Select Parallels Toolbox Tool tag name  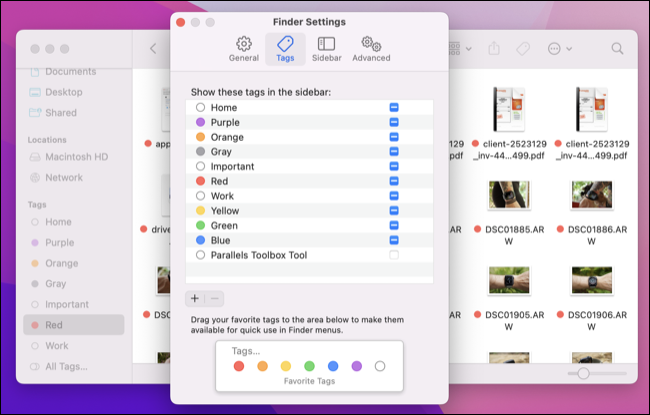coord(259,255)
